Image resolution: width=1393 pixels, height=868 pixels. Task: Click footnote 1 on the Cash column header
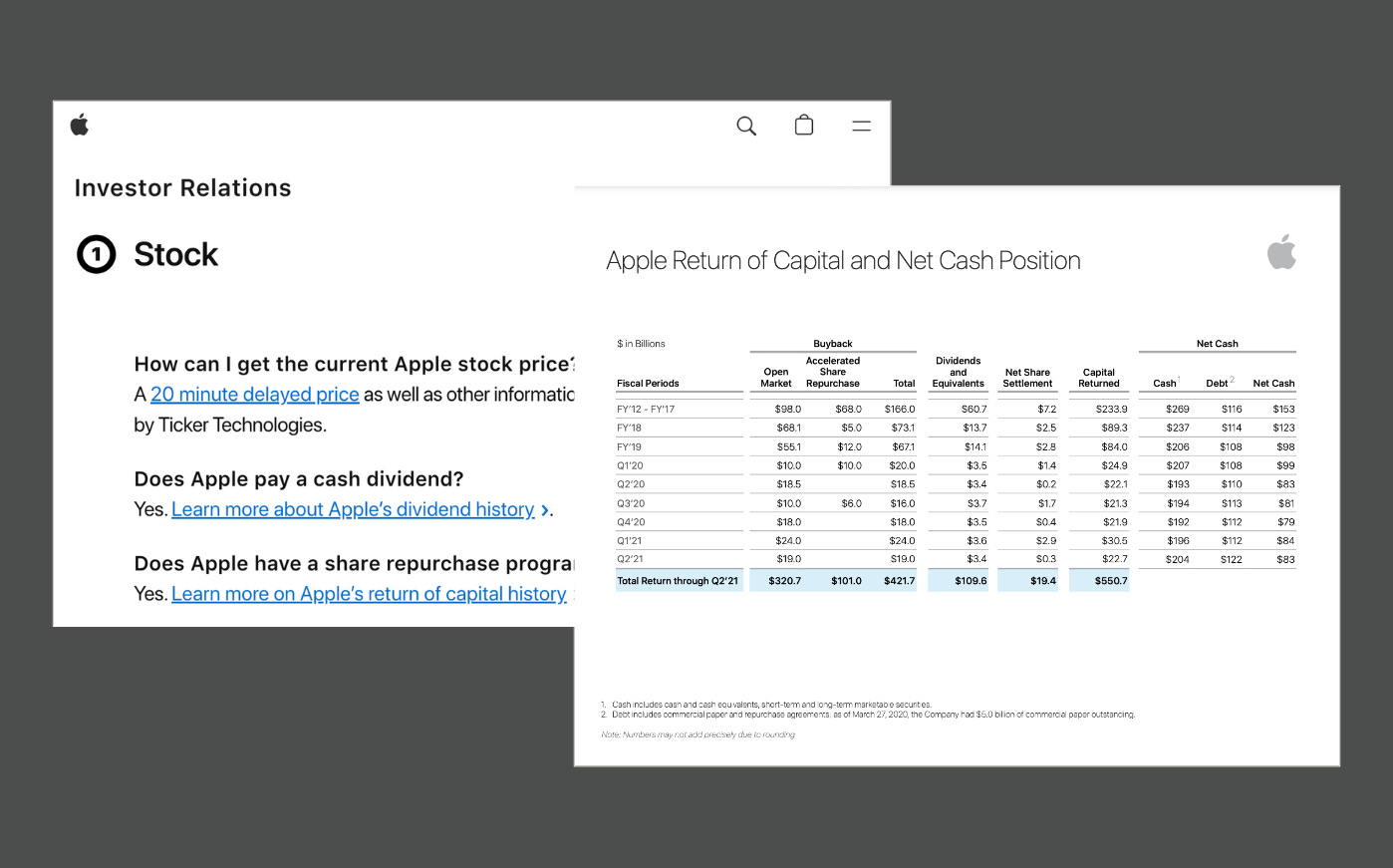click(x=1177, y=378)
